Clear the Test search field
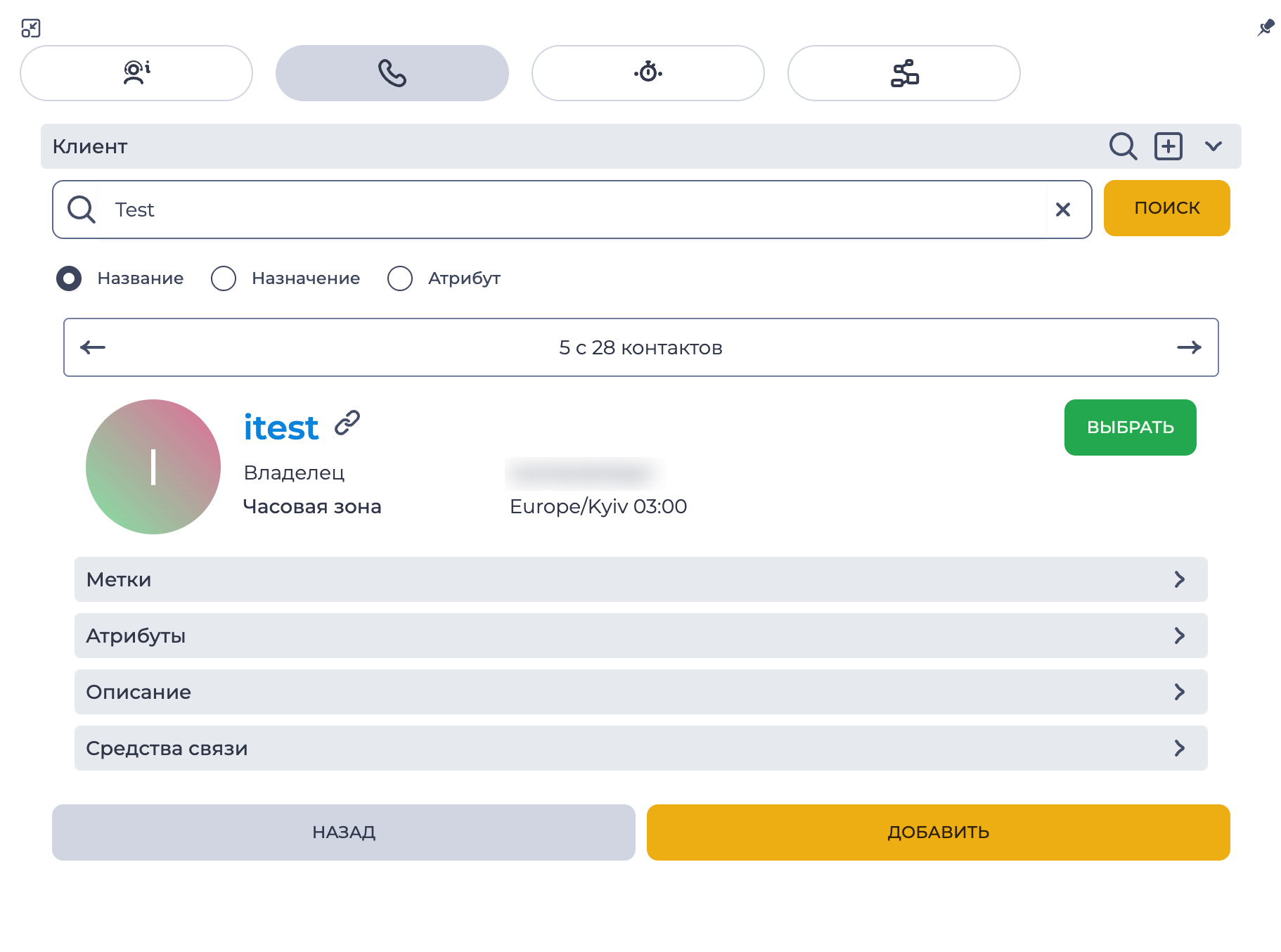The height and width of the screenshot is (952, 1281). (x=1063, y=210)
